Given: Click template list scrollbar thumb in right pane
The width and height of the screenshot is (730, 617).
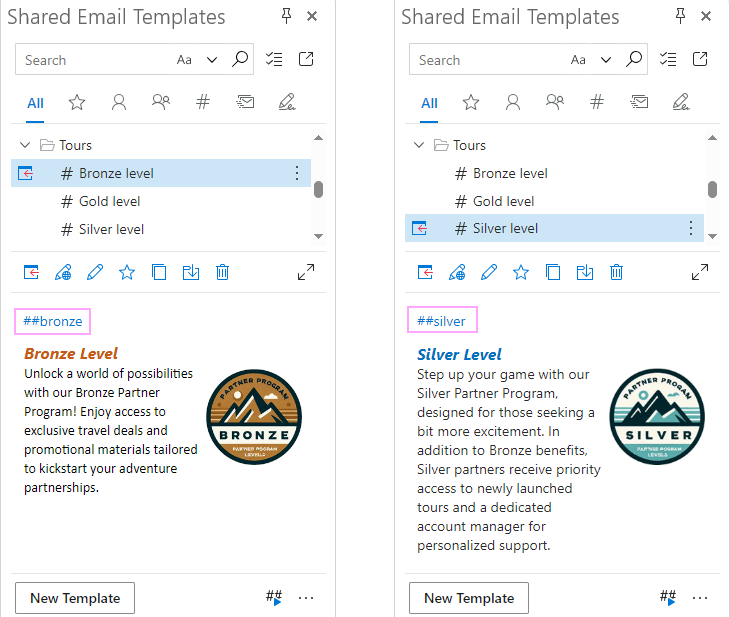Looking at the screenshot, I should (712, 190).
